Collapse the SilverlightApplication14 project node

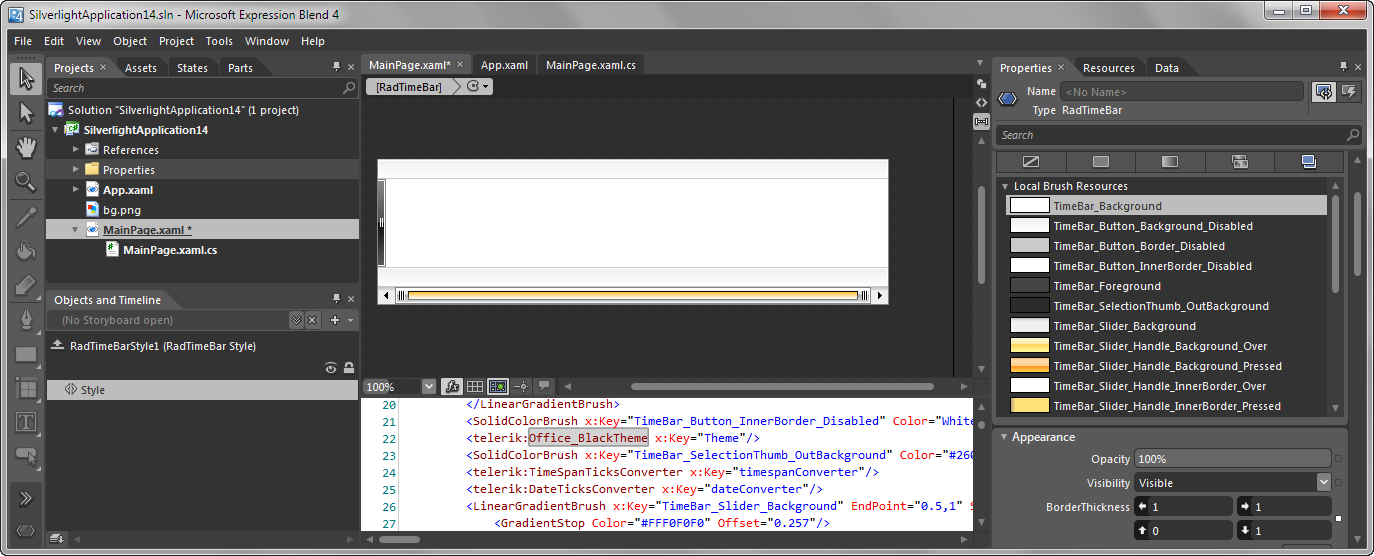55,130
